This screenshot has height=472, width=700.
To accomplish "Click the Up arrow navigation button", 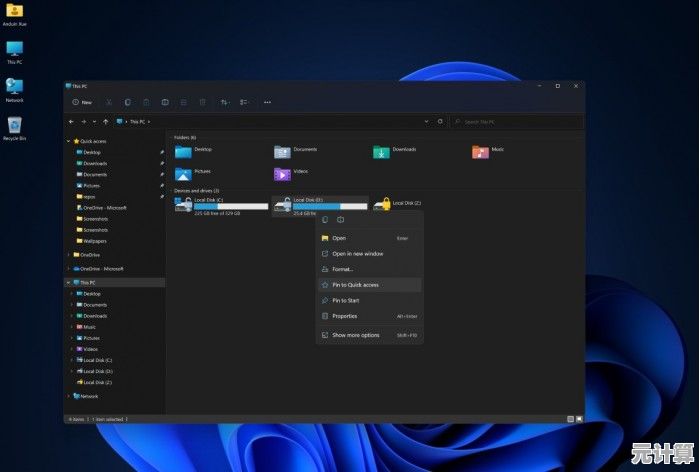I will (107, 121).
